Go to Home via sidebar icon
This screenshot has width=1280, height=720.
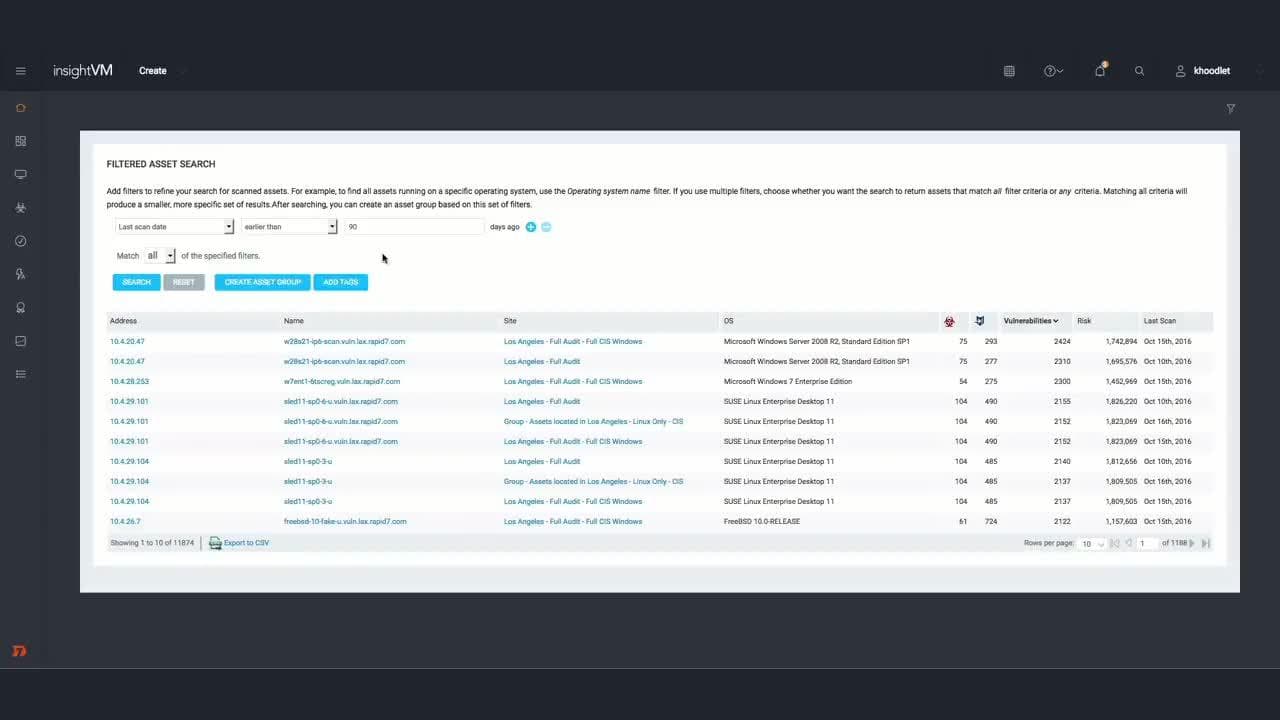pyautogui.click(x=20, y=108)
